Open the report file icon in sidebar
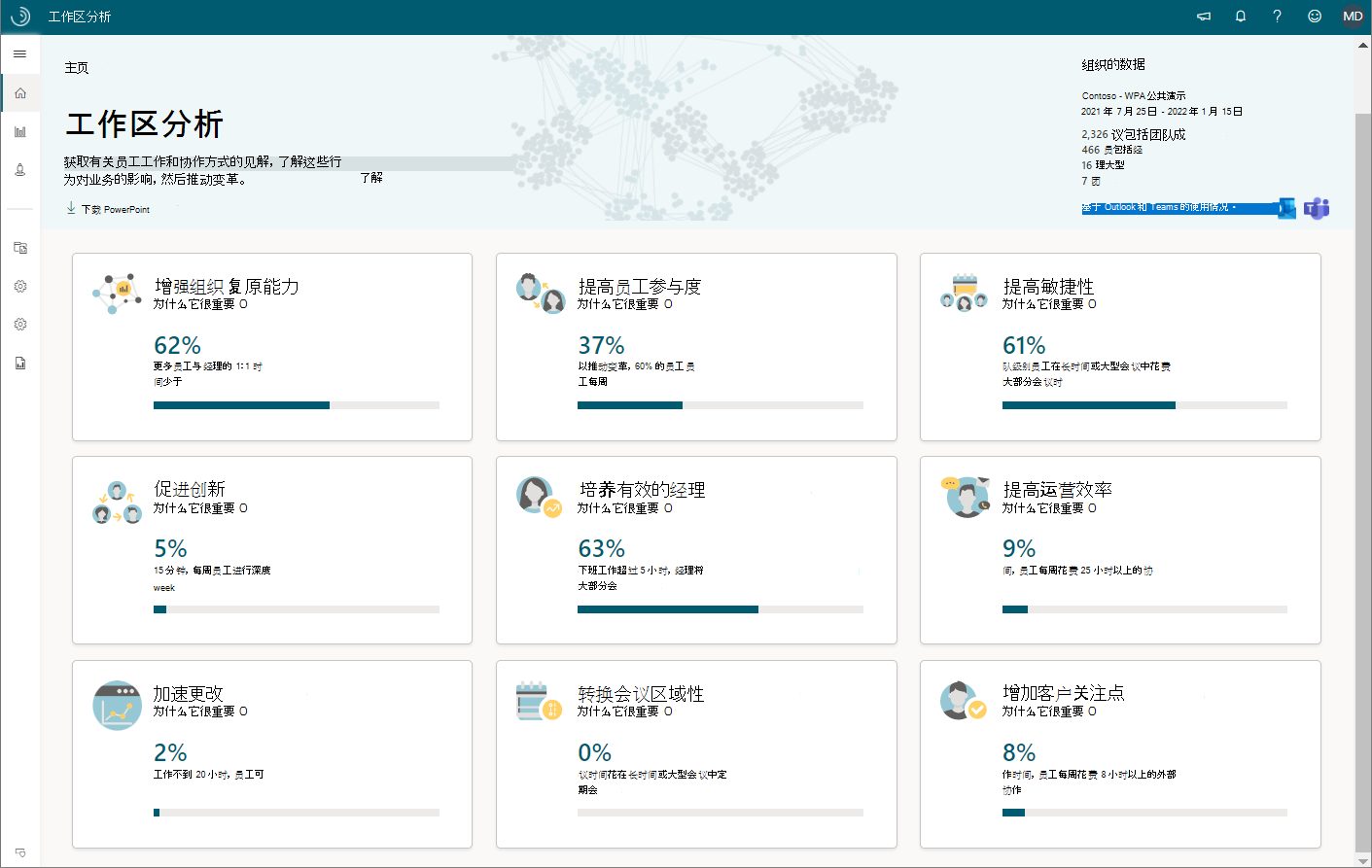 [x=20, y=363]
